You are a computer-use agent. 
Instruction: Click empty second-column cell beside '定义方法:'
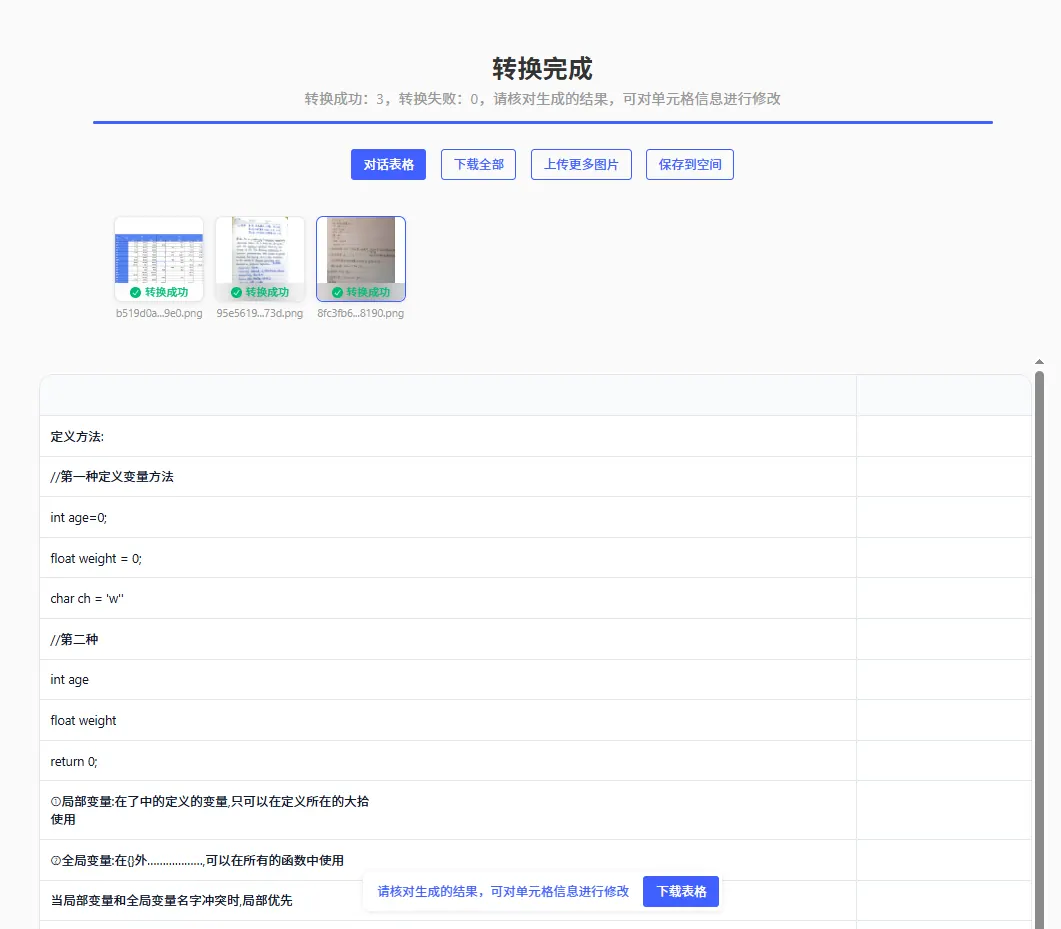point(944,436)
